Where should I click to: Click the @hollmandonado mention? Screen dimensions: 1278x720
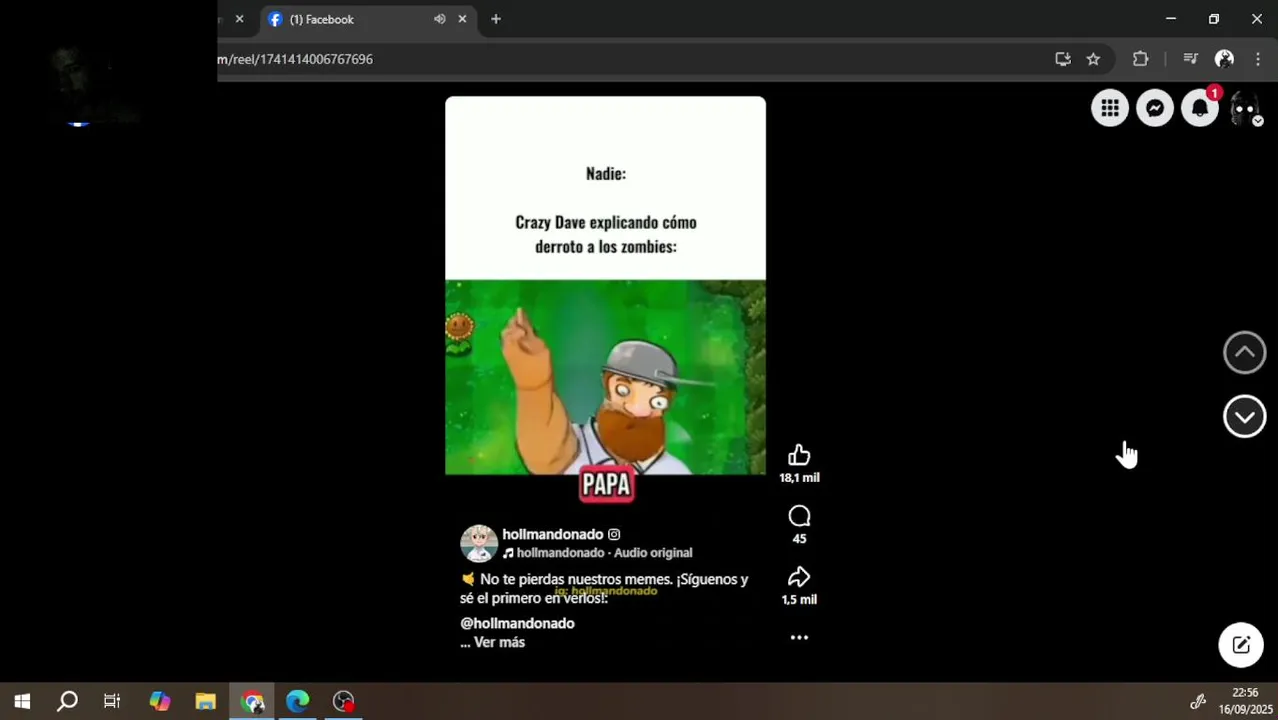517,623
